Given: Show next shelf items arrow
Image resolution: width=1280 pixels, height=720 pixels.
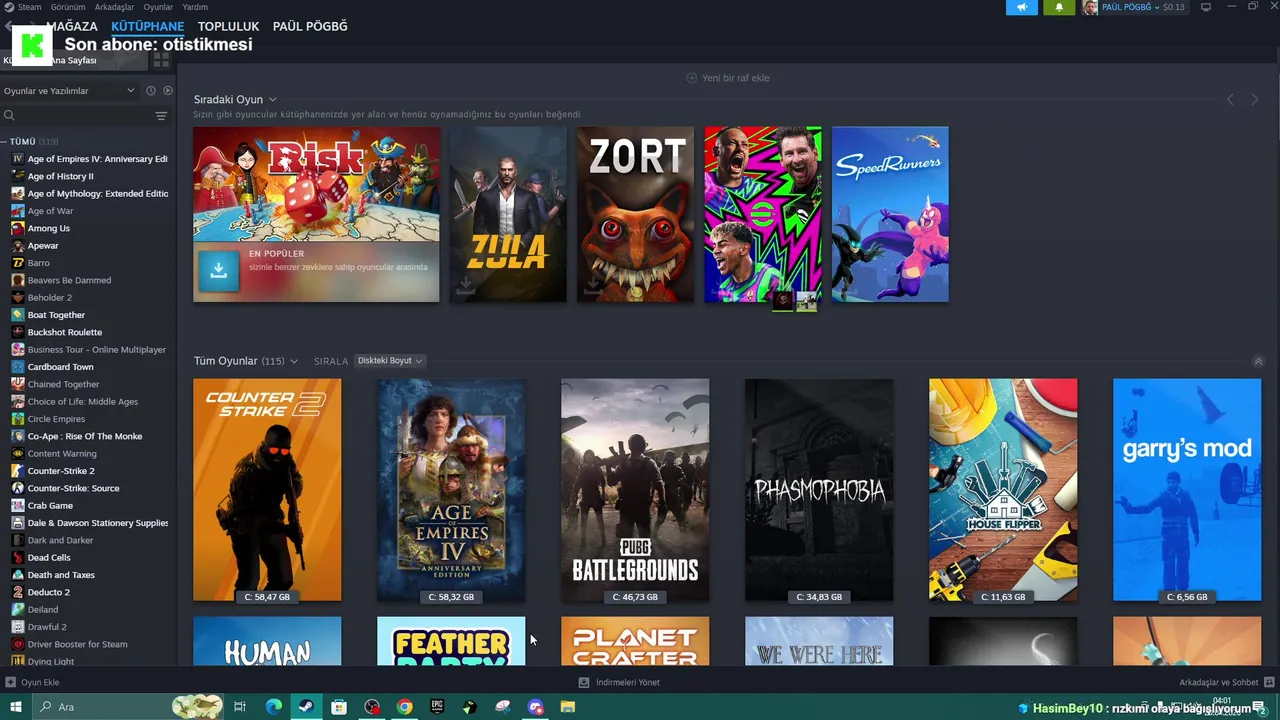Looking at the screenshot, I should 1254,100.
